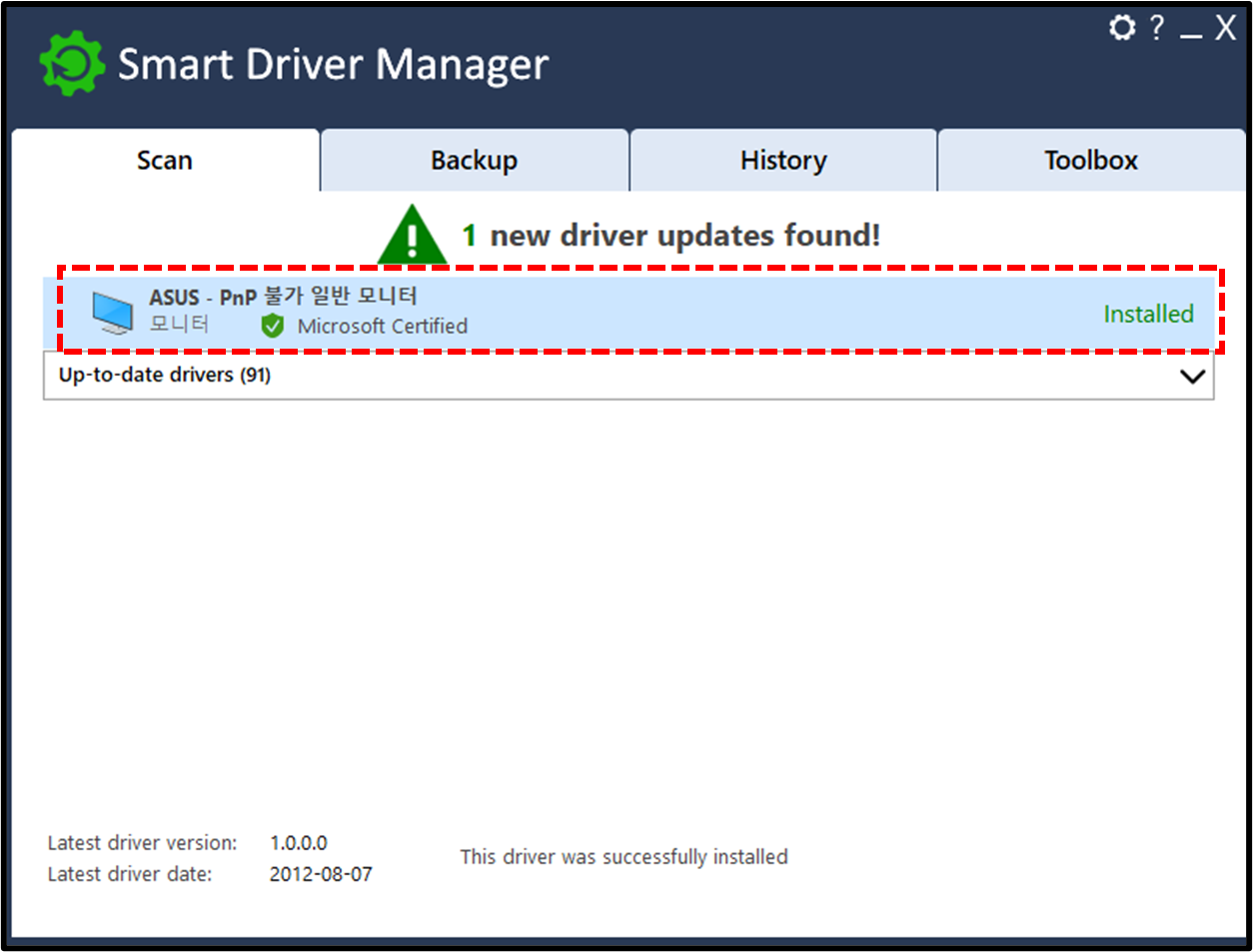Click the Microsoft Certified label
Viewport: 1253px width, 952px height.
383,326
